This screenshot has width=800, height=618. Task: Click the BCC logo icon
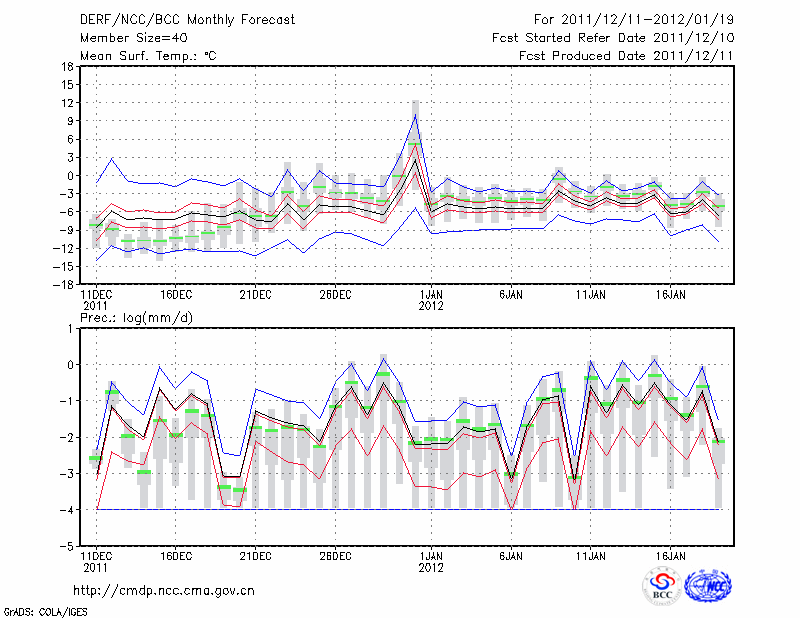tap(662, 586)
